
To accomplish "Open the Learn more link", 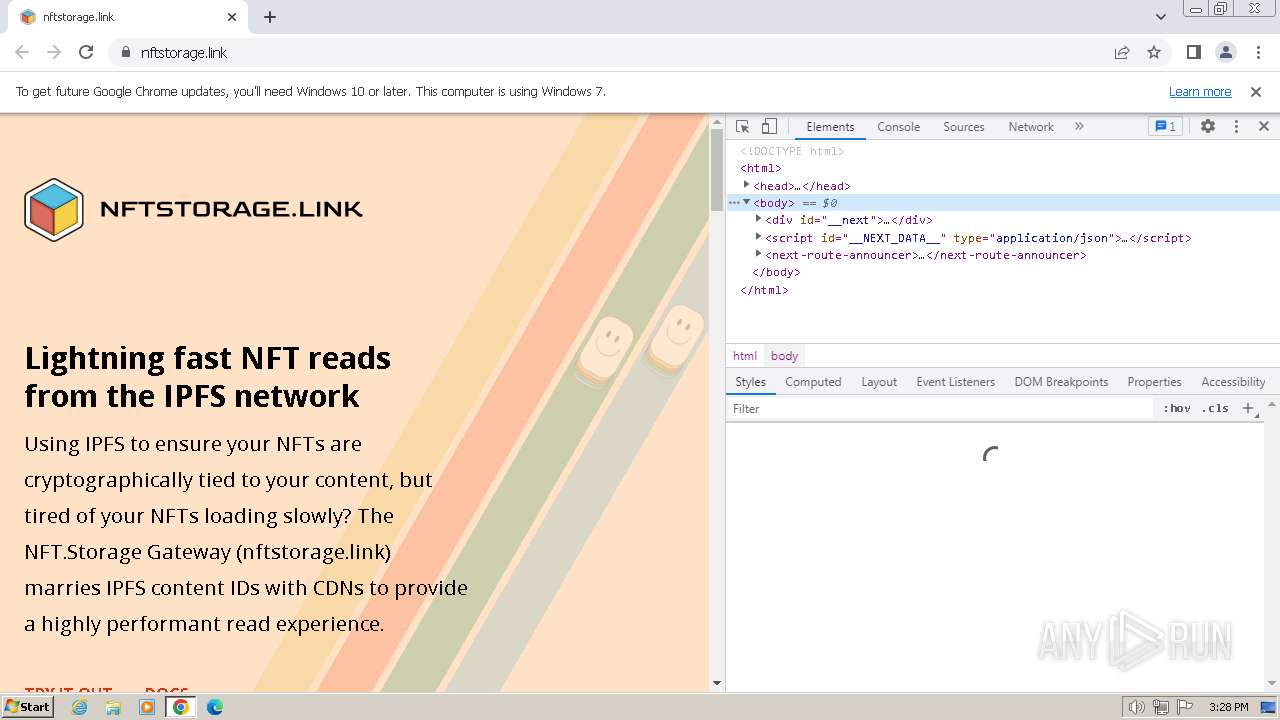I will [1200, 91].
